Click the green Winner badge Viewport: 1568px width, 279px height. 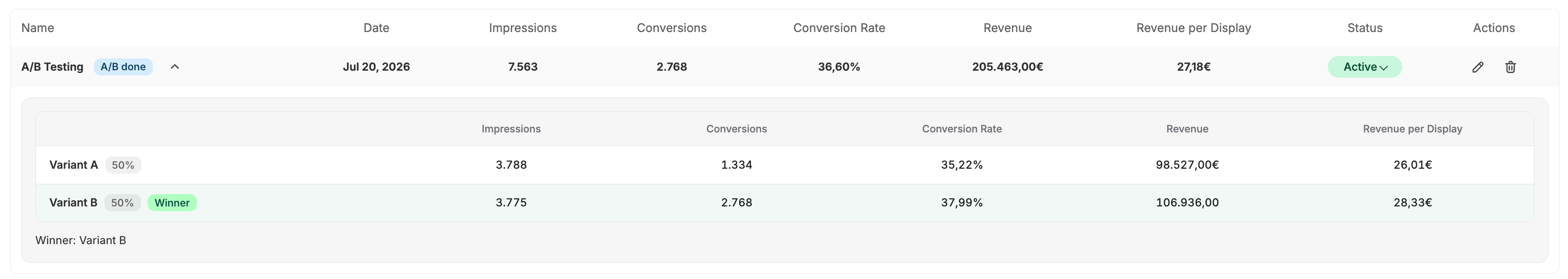pos(172,203)
